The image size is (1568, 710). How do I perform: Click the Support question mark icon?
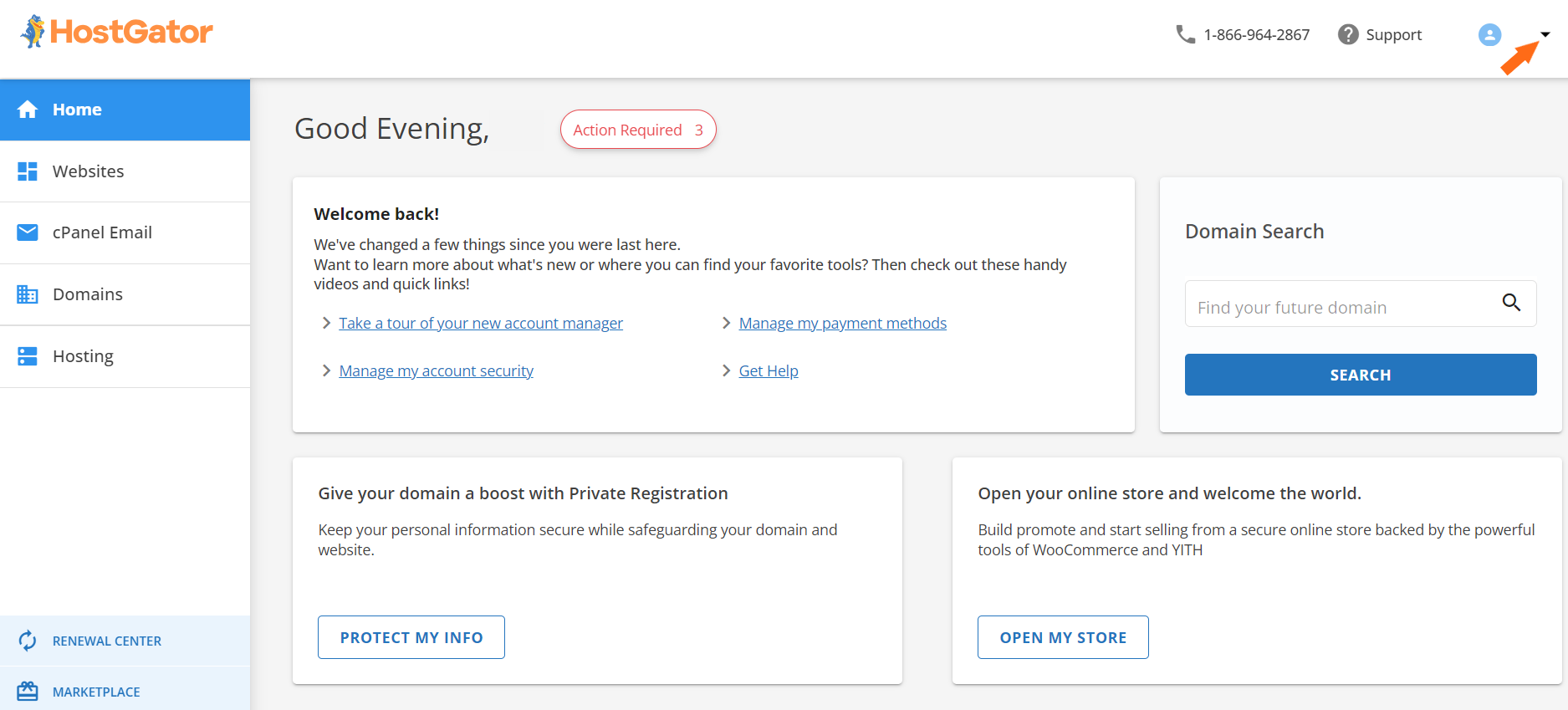pos(1347,34)
